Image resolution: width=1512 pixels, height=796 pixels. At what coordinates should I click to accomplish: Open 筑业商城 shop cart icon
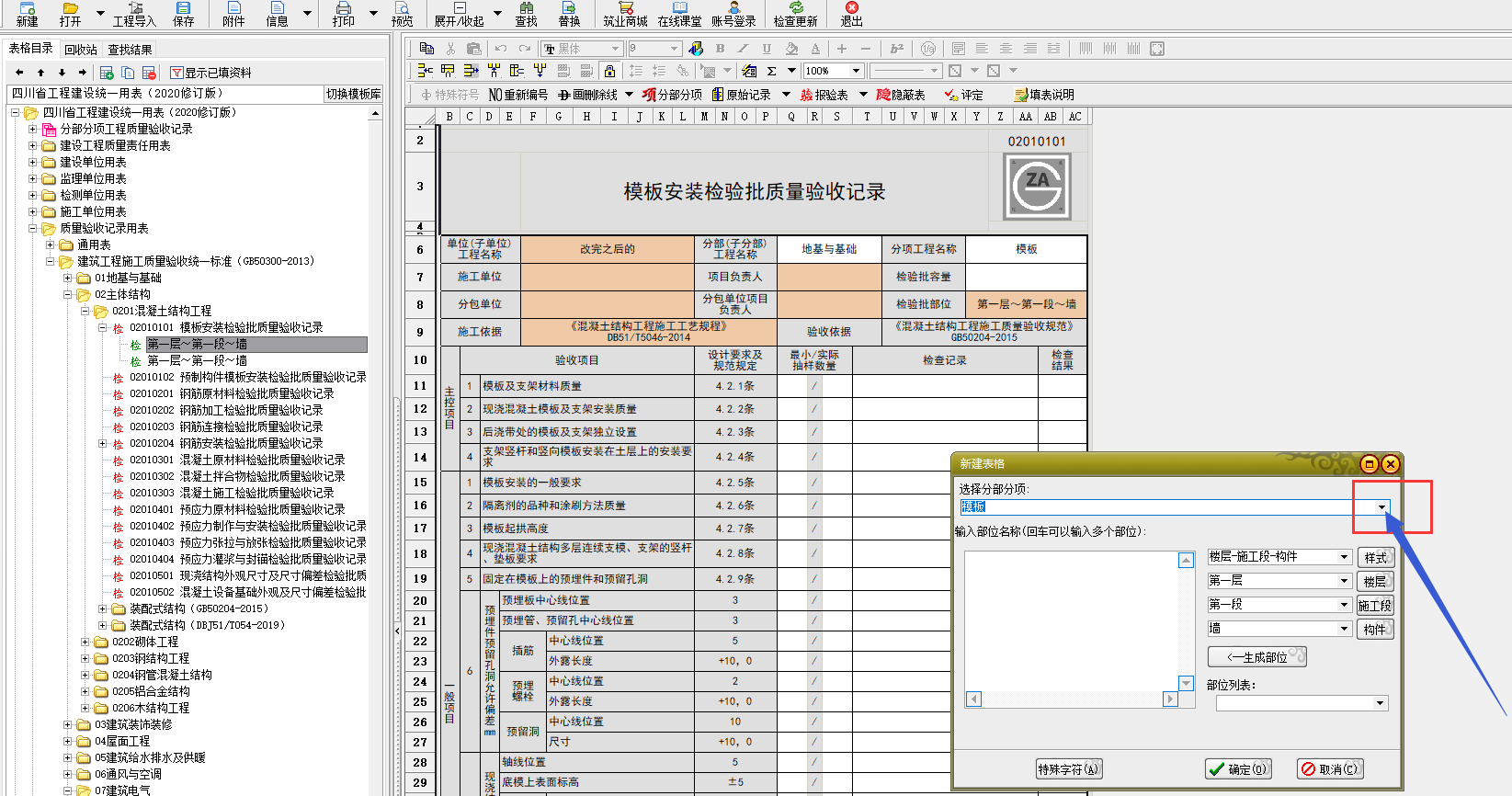[x=625, y=8]
